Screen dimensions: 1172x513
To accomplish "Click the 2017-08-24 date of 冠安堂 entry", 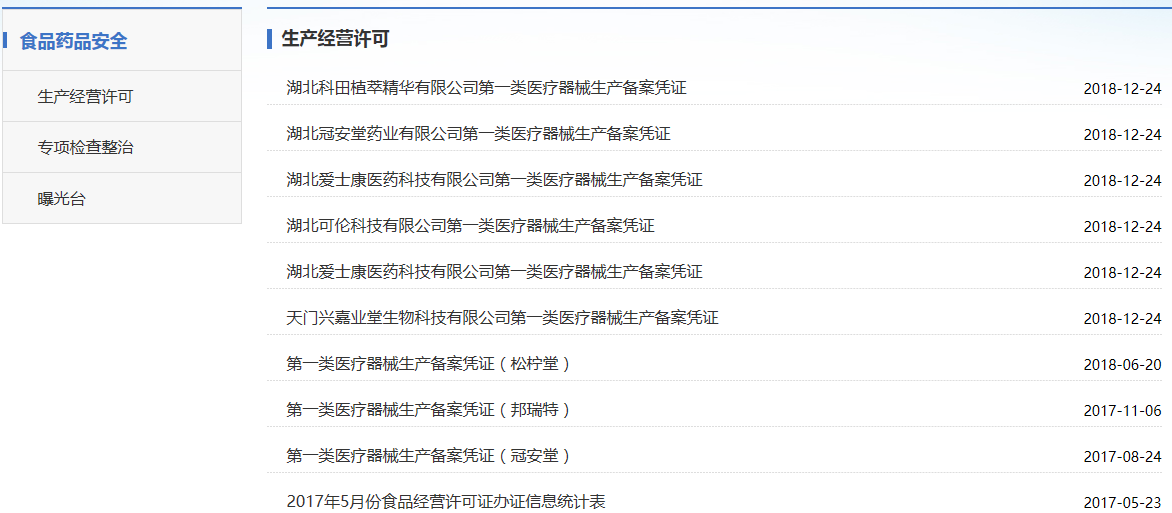I will pyautogui.click(x=1122, y=457).
